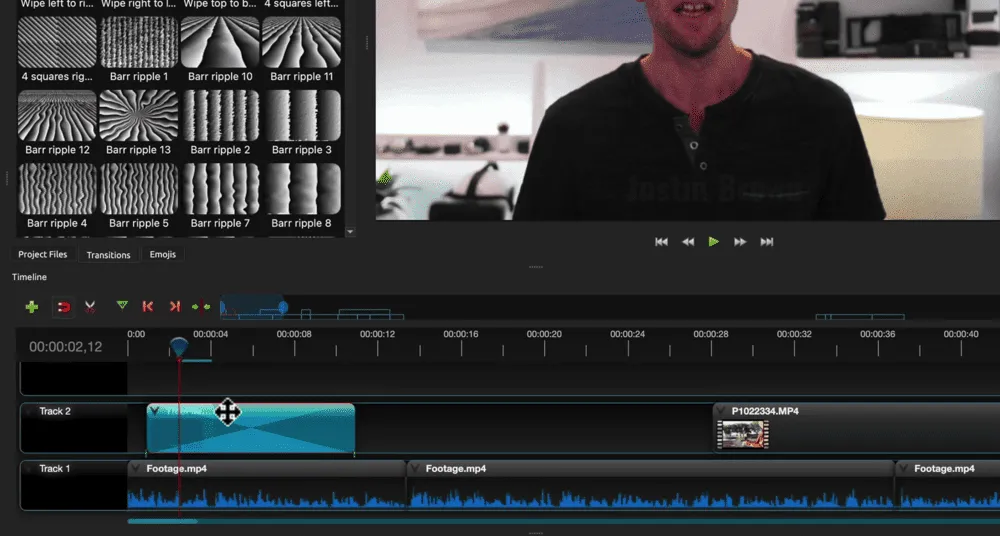Click the green Add Track plus icon
Image resolution: width=1000 pixels, height=536 pixels.
click(32, 307)
